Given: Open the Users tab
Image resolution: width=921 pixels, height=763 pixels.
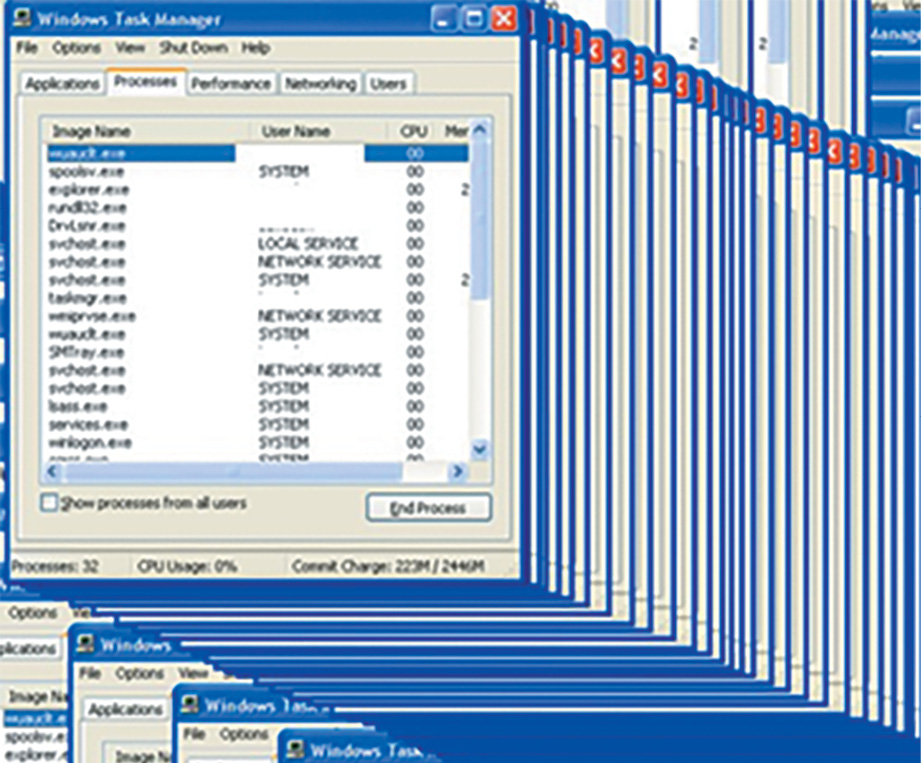Looking at the screenshot, I should pyautogui.click(x=388, y=84).
